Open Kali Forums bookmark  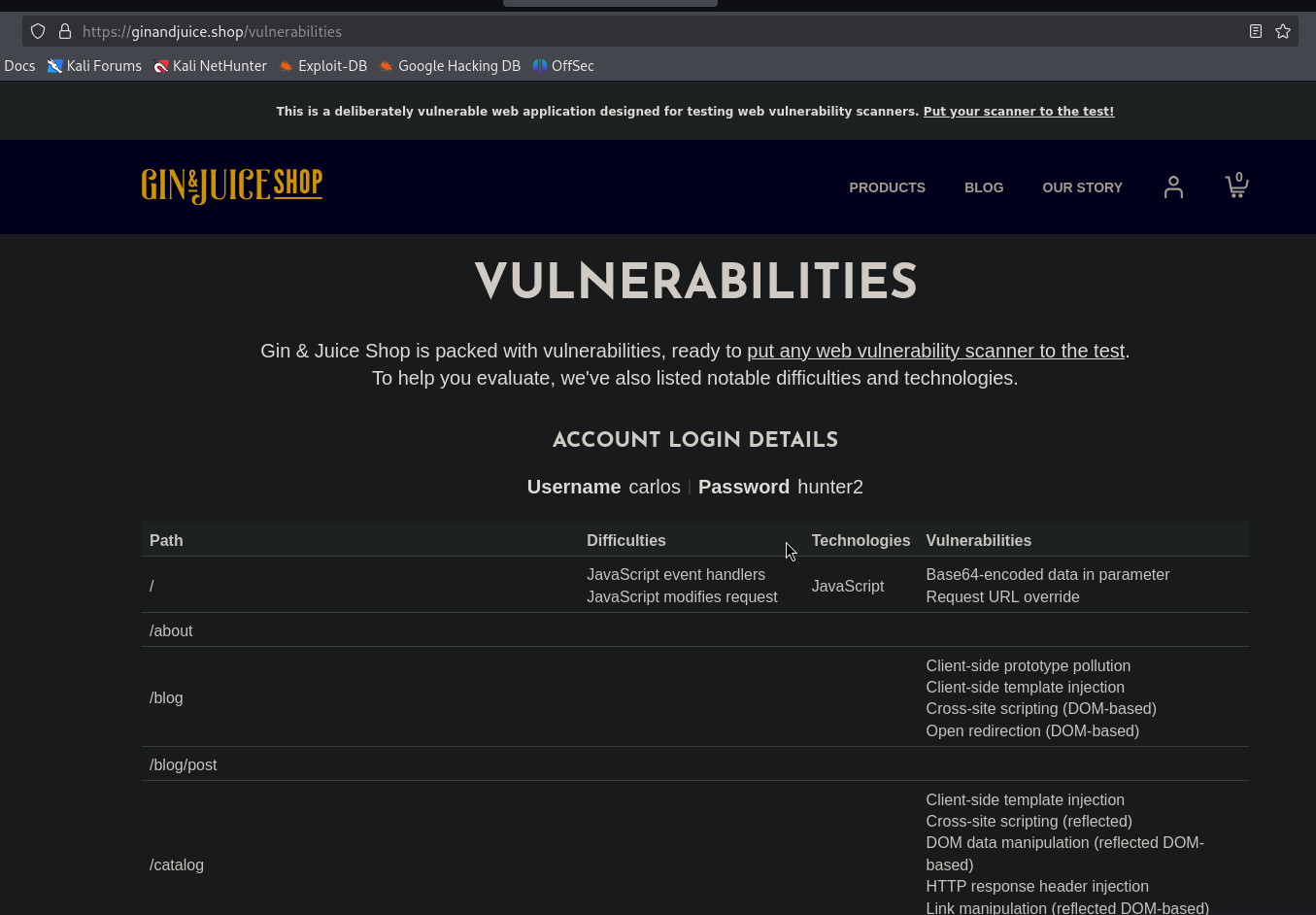[x=94, y=66]
